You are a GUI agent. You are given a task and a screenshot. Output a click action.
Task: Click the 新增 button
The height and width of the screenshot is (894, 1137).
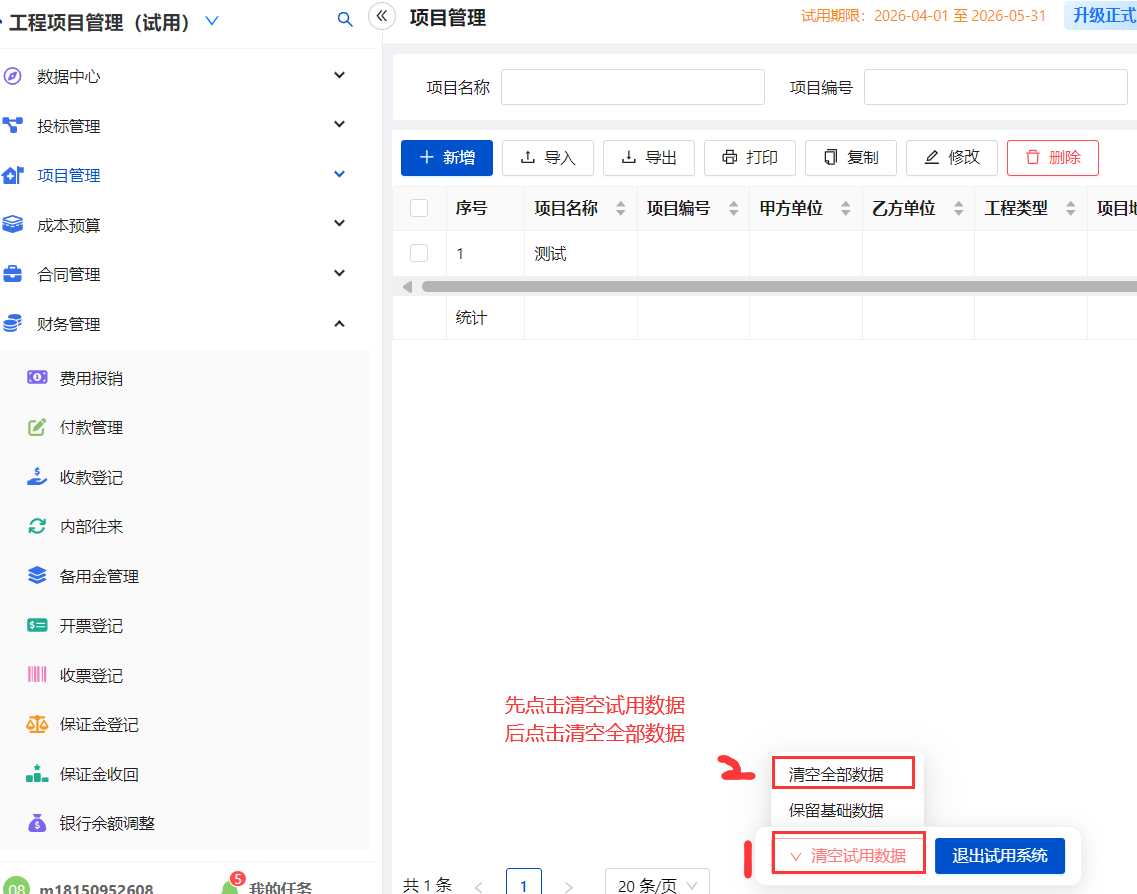[447, 157]
